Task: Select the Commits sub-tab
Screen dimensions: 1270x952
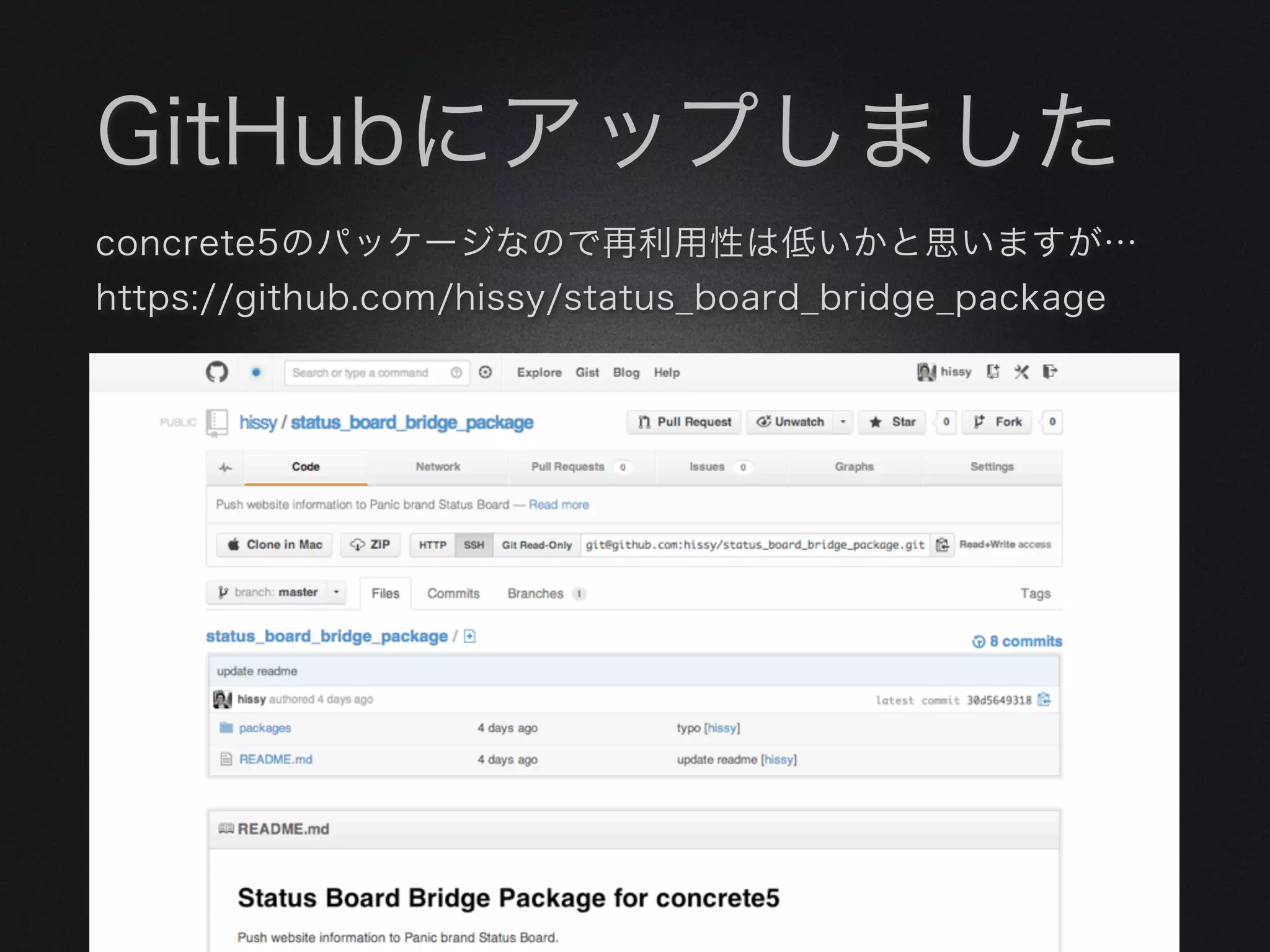Action: point(453,594)
